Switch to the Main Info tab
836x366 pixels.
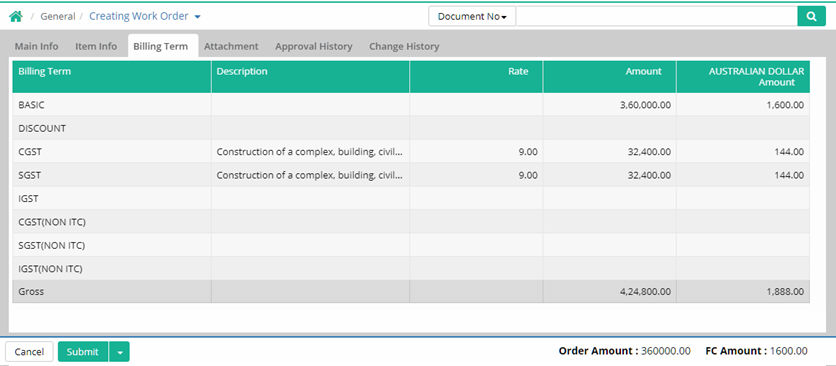36,46
